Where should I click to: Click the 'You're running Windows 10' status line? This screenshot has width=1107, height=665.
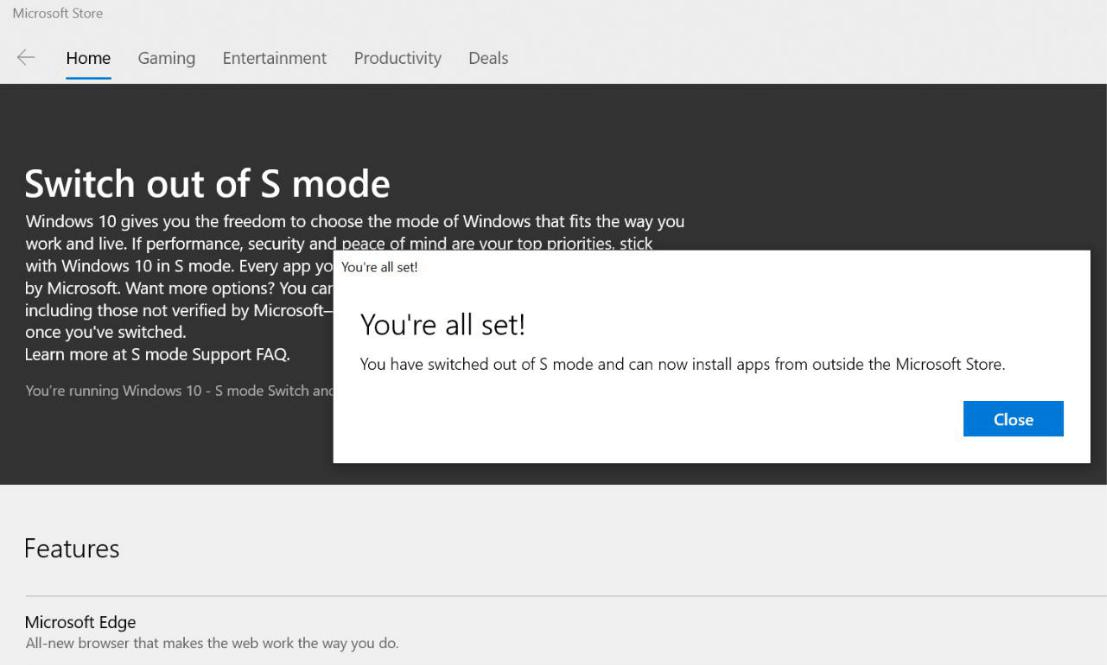pyautogui.click(x=180, y=390)
